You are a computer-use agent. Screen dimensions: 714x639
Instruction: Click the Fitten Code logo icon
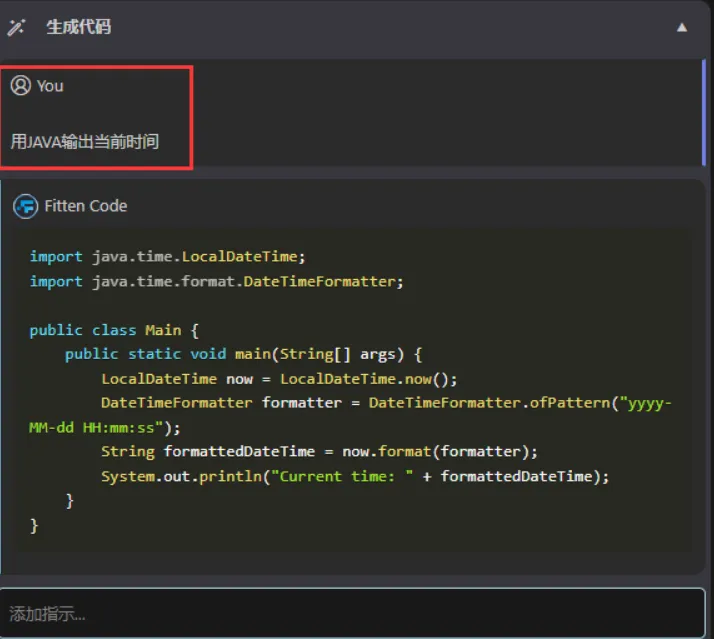26,206
